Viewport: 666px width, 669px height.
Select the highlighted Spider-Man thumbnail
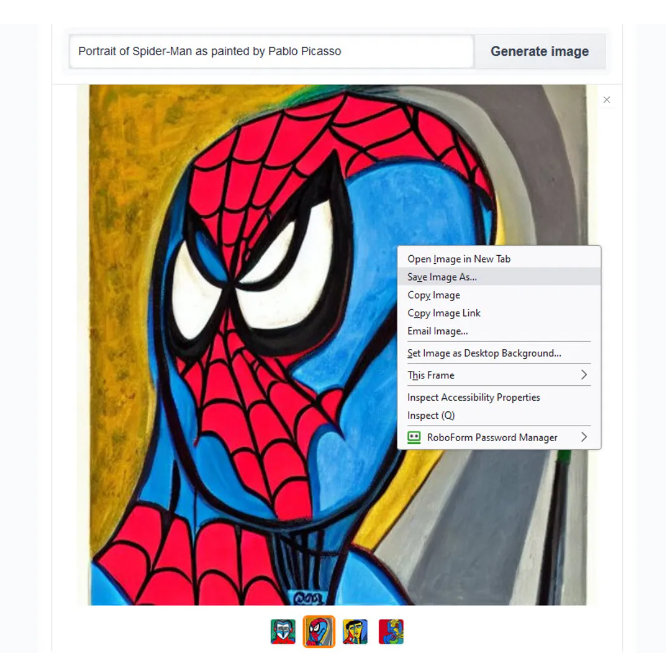(x=319, y=631)
